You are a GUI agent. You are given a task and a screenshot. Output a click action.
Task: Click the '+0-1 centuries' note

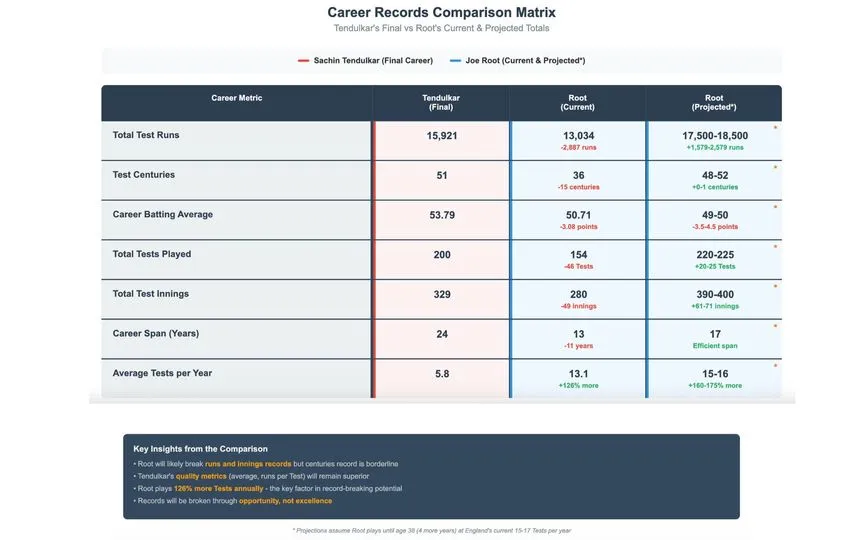715,187
